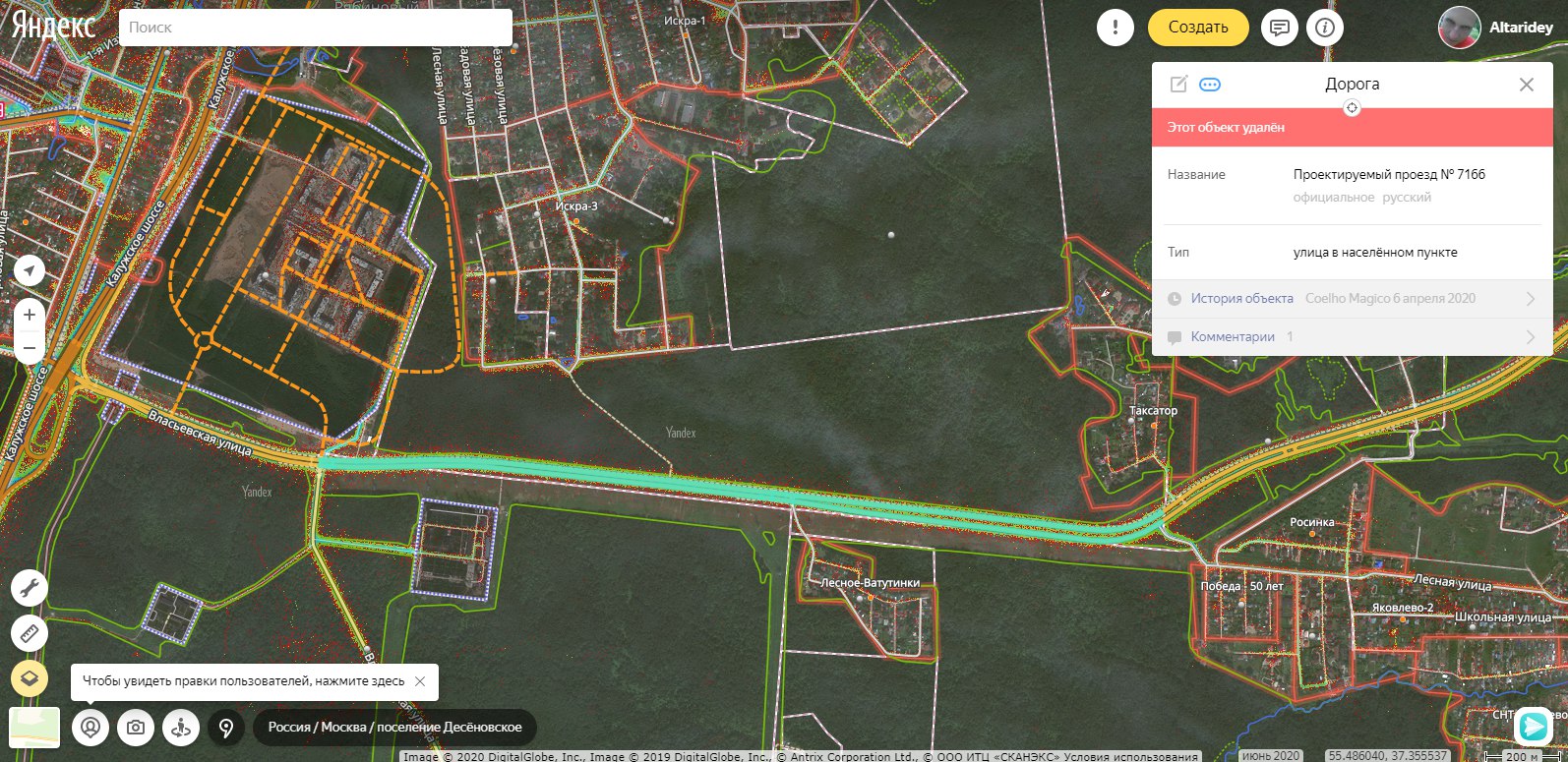
Task: Click the улица в населённом пункте type value
Action: pyautogui.click(x=1375, y=253)
